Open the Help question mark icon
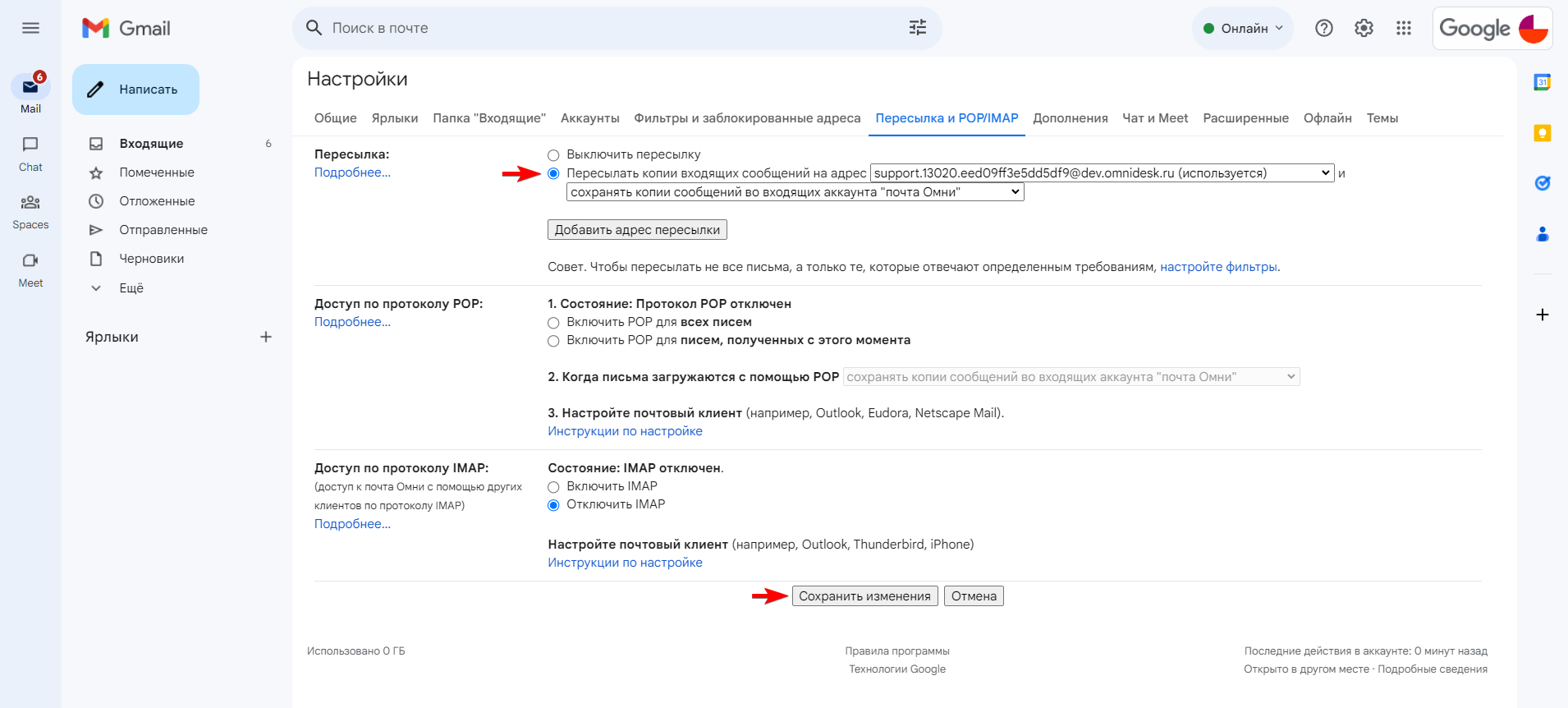Screen dimensions: 1568x708 1323,28
